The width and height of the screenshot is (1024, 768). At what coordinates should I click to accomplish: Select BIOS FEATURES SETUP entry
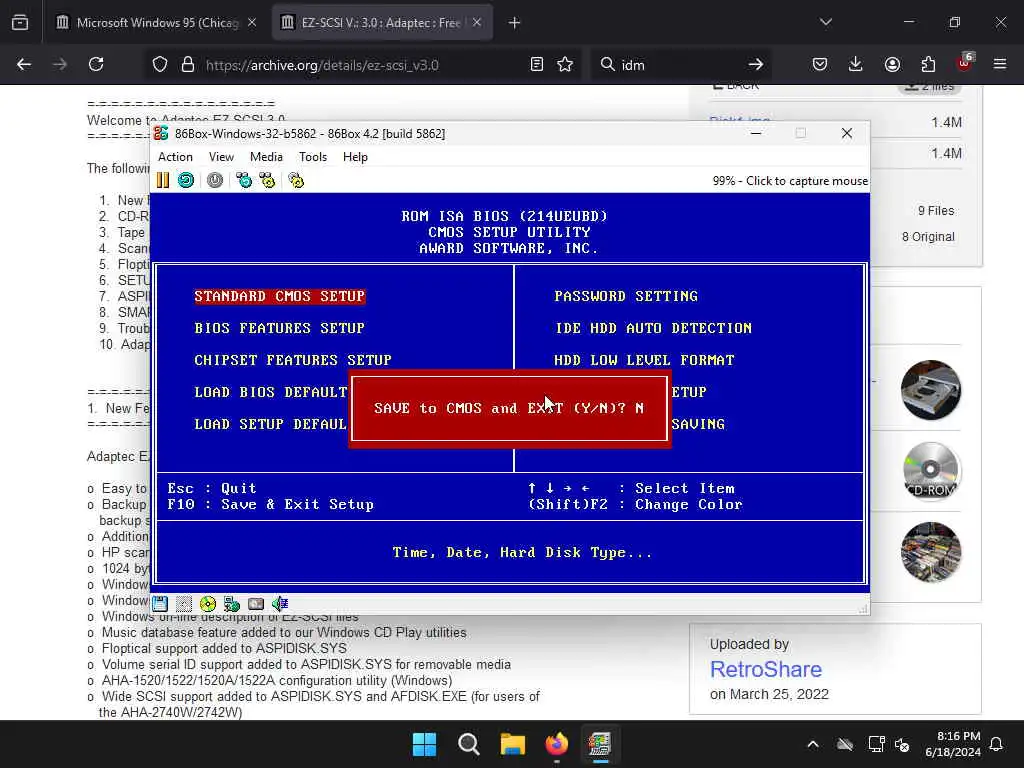280,328
